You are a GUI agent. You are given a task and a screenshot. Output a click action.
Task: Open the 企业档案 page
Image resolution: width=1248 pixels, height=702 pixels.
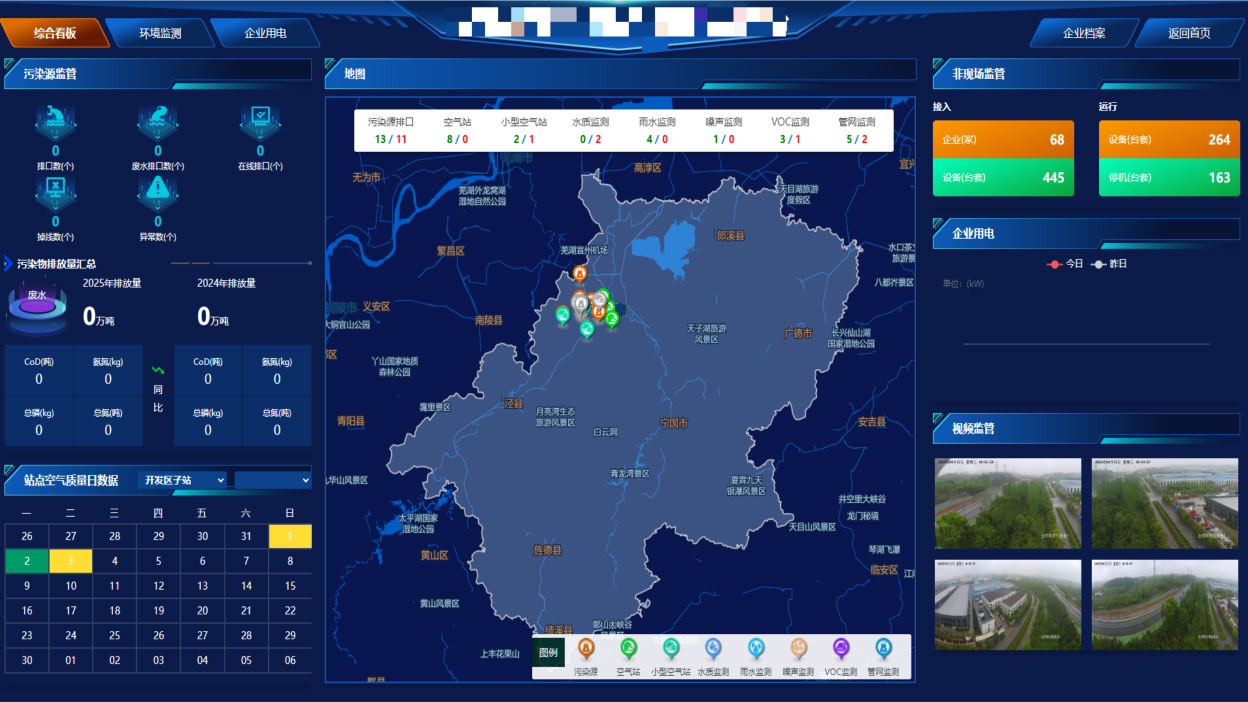[1084, 33]
